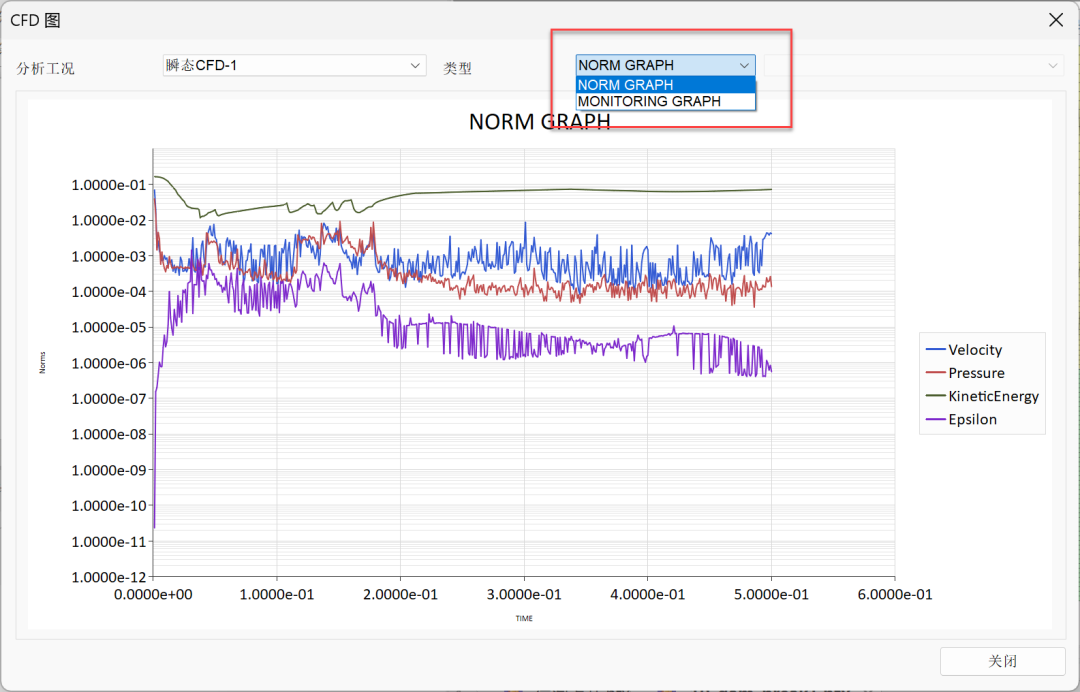Click the 1.0000e-12 y-axis tick label

click(107, 577)
